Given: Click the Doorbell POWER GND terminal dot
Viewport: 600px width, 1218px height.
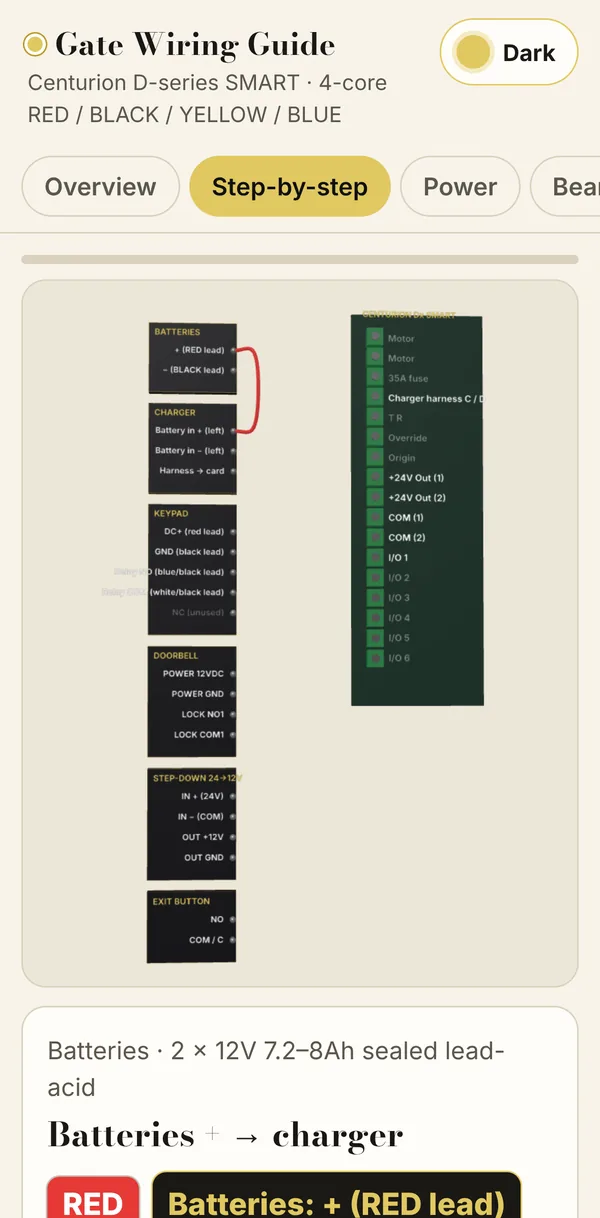Looking at the screenshot, I should coord(233,694).
